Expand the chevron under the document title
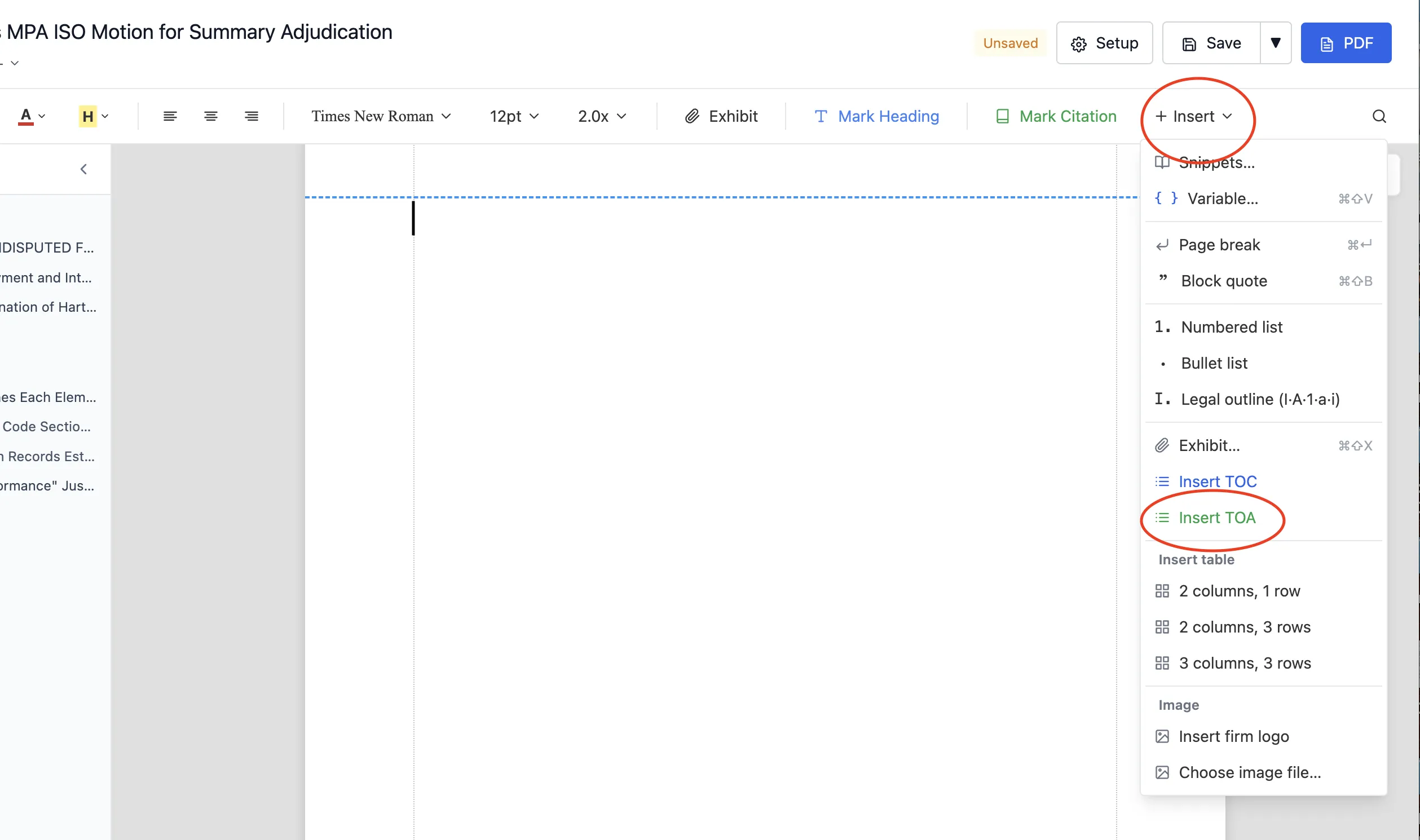This screenshot has height=840, width=1420. [15, 63]
